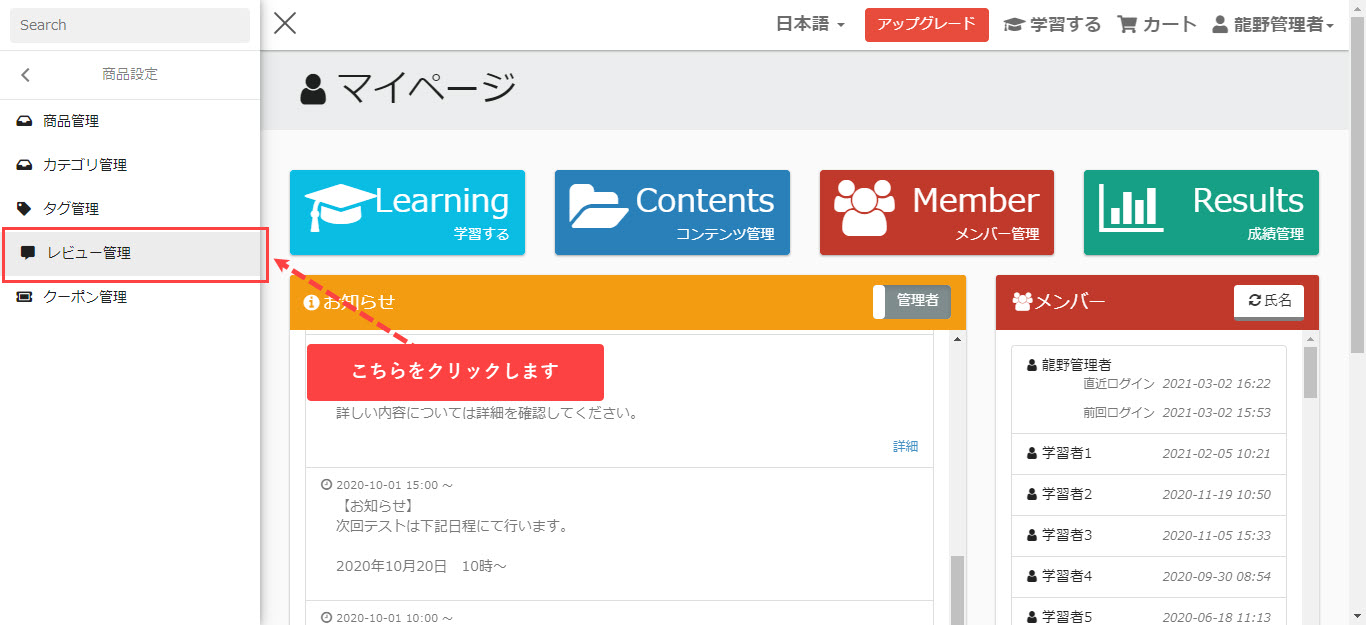Expand the 龍野管理者 user menu
This screenshot has width=1366, height=625.
pos(1272,25)
